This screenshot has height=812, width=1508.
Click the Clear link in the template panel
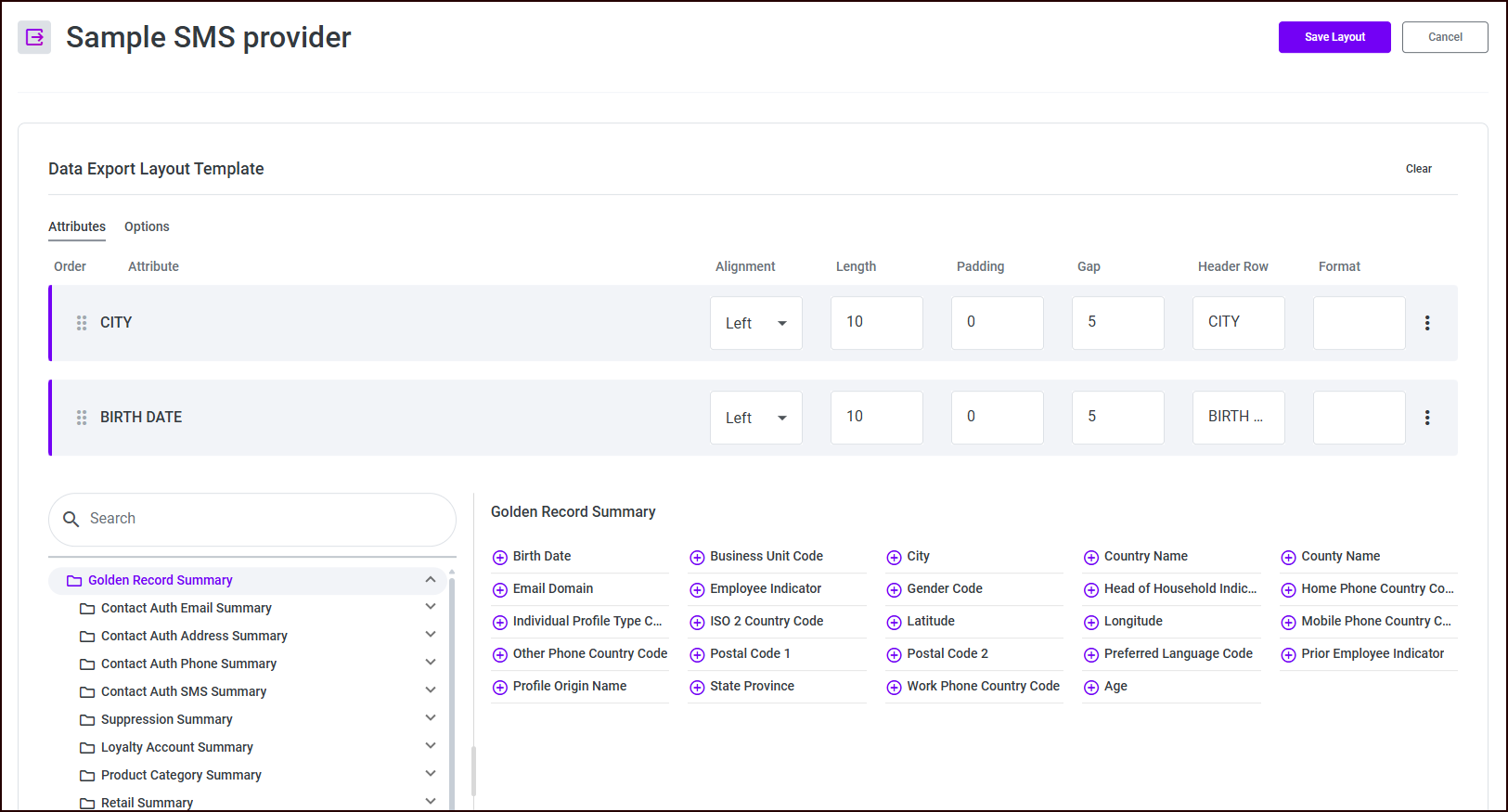[x=1418, y=169]
